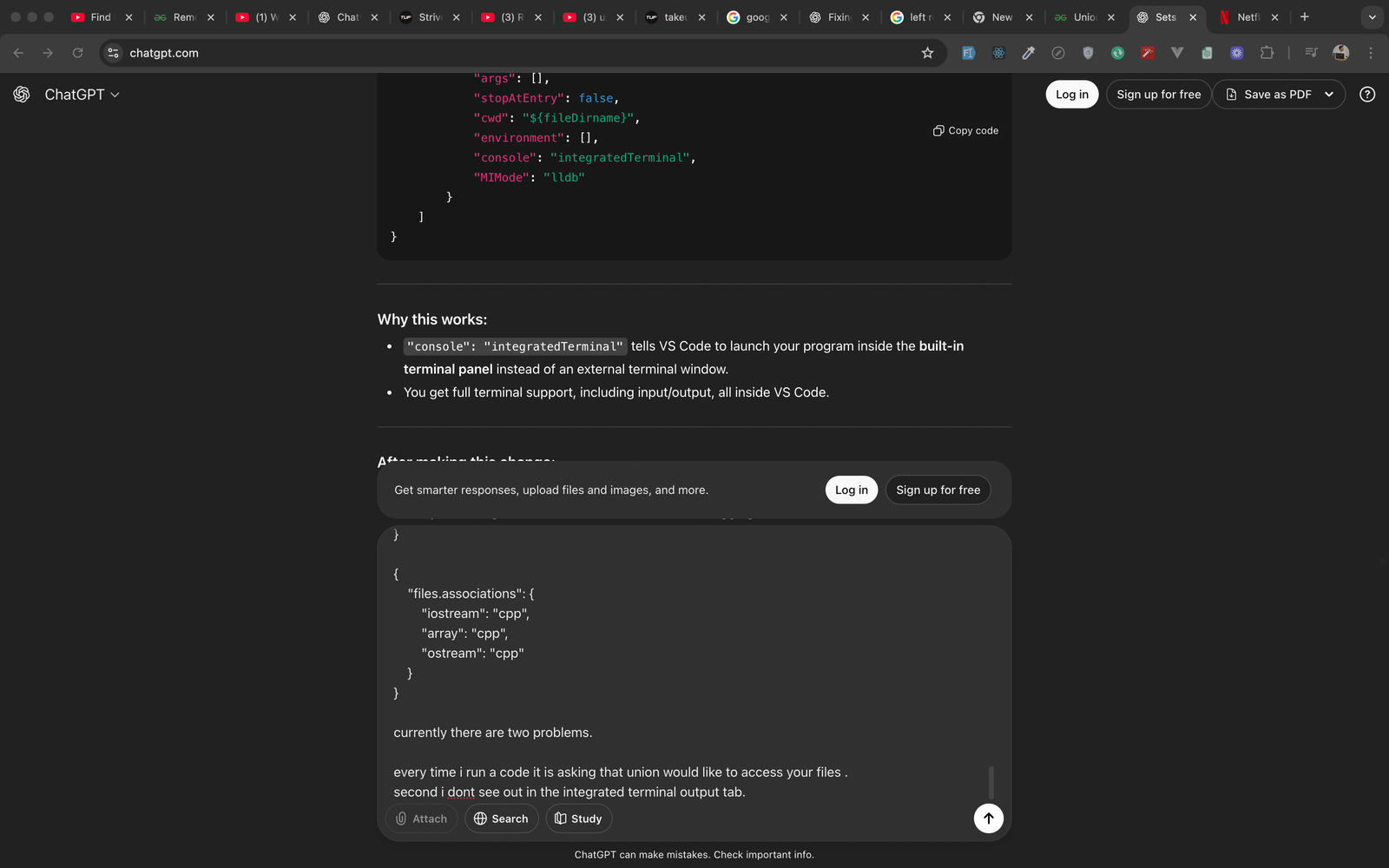
Task: Open the help question mark icon
Action: click(x=1367, y=94)
